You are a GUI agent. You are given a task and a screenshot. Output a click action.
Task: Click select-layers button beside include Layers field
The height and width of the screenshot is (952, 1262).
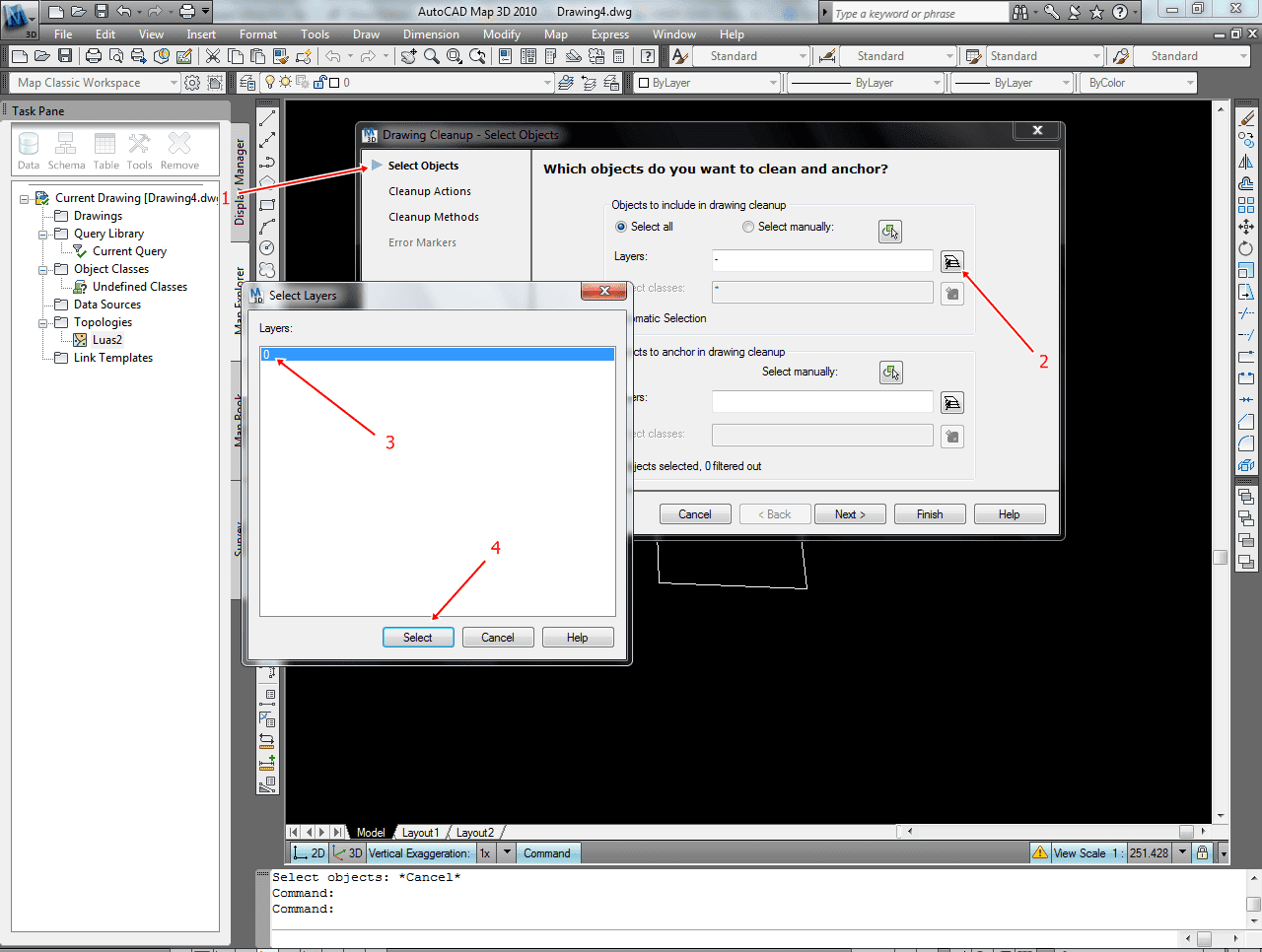coord(951,261)
